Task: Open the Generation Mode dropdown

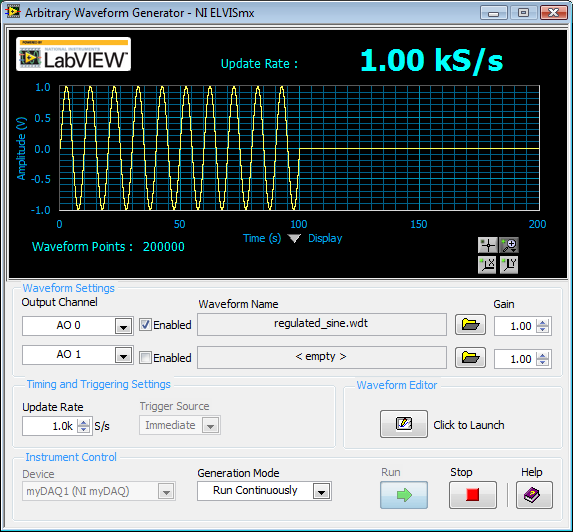Action: [322, 491]
